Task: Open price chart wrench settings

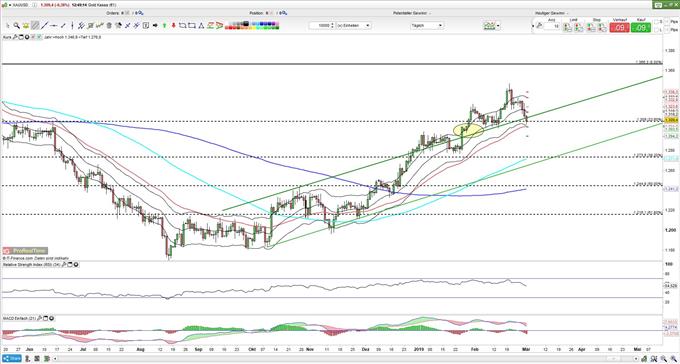Action: tap(14, 37)
